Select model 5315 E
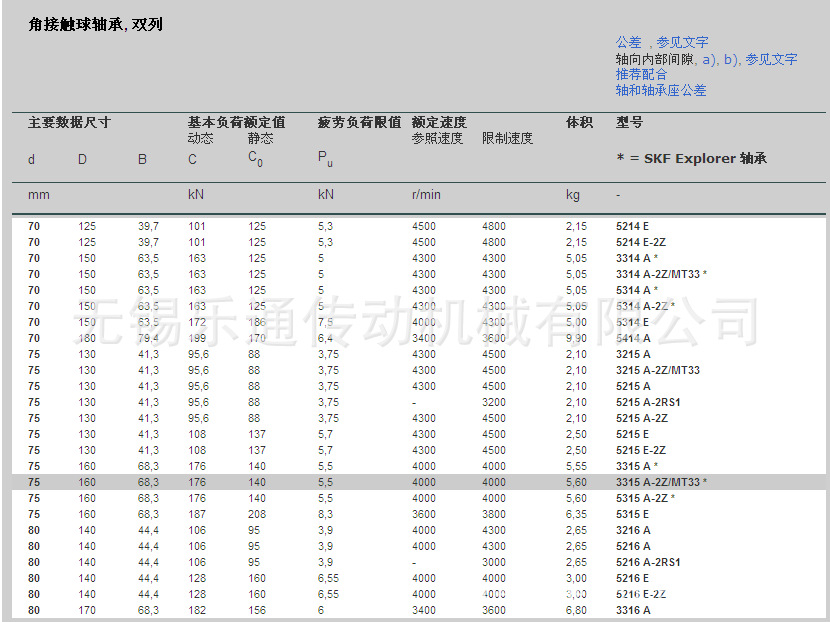This screenshot has height=622, width=830. click(632, 515)
